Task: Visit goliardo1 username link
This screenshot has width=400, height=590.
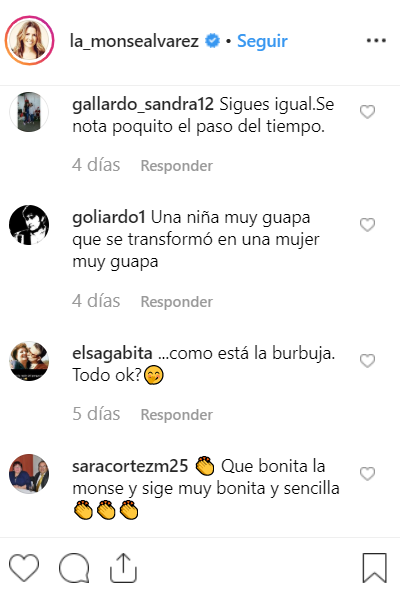Action: 109,217
